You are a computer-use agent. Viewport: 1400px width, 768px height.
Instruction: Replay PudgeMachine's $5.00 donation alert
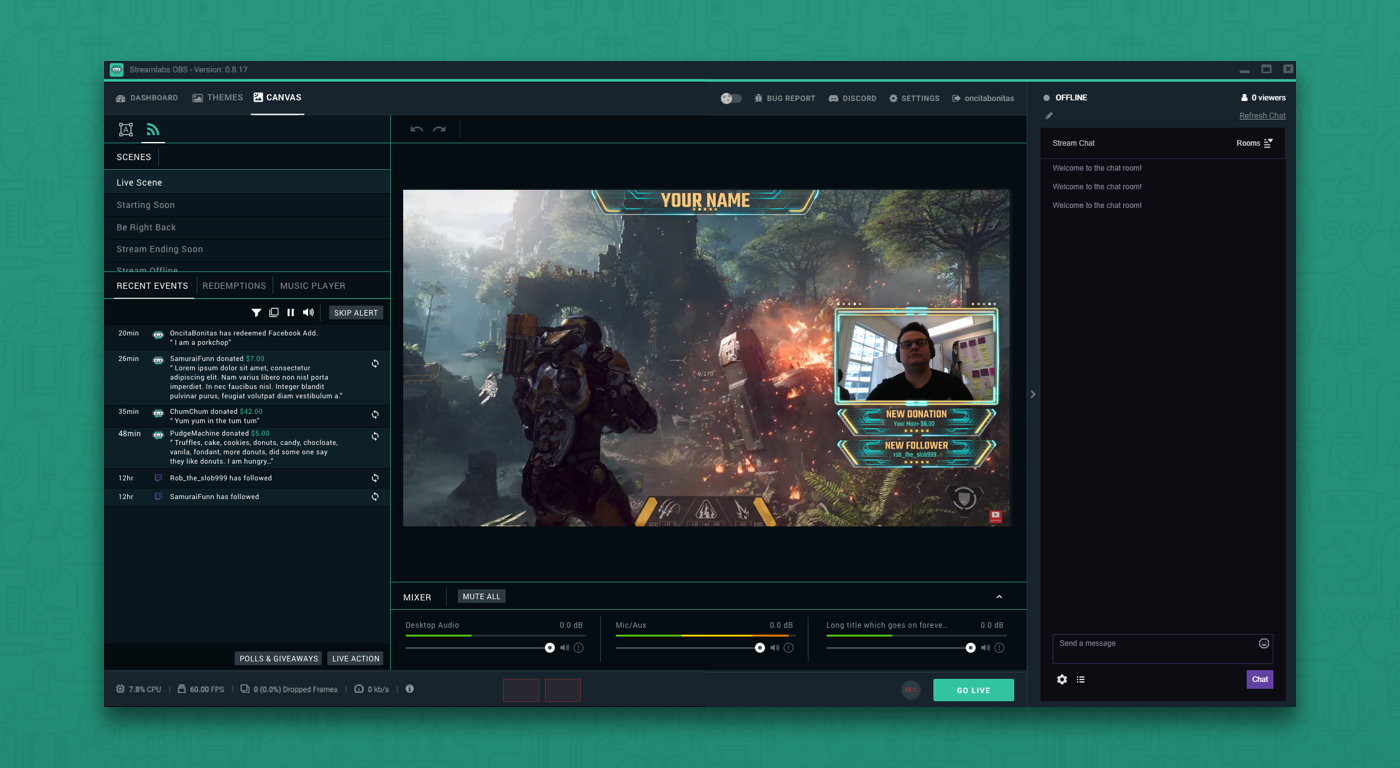point(375,436)
